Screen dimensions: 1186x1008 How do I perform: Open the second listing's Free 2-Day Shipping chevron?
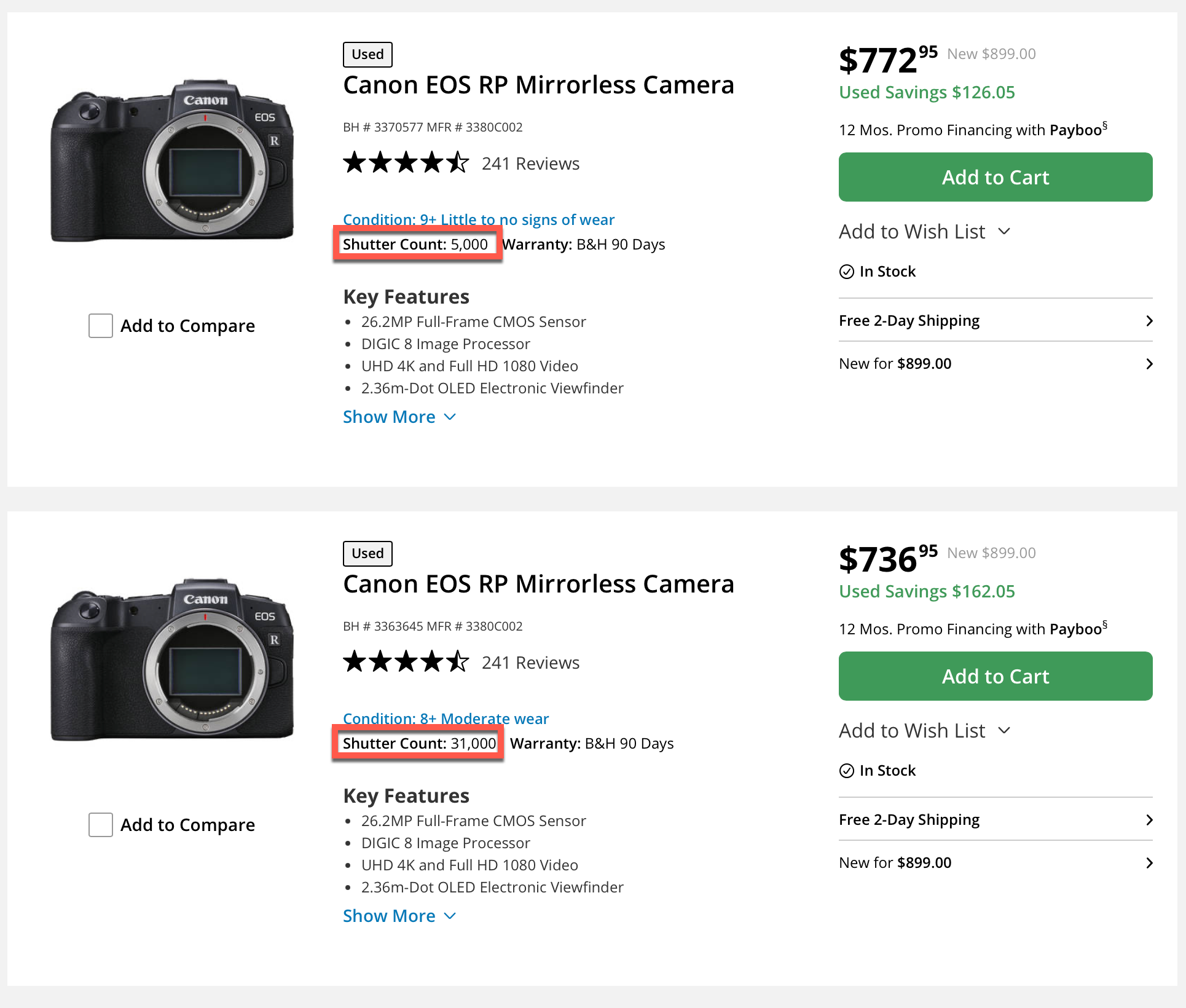[1149, 820]
